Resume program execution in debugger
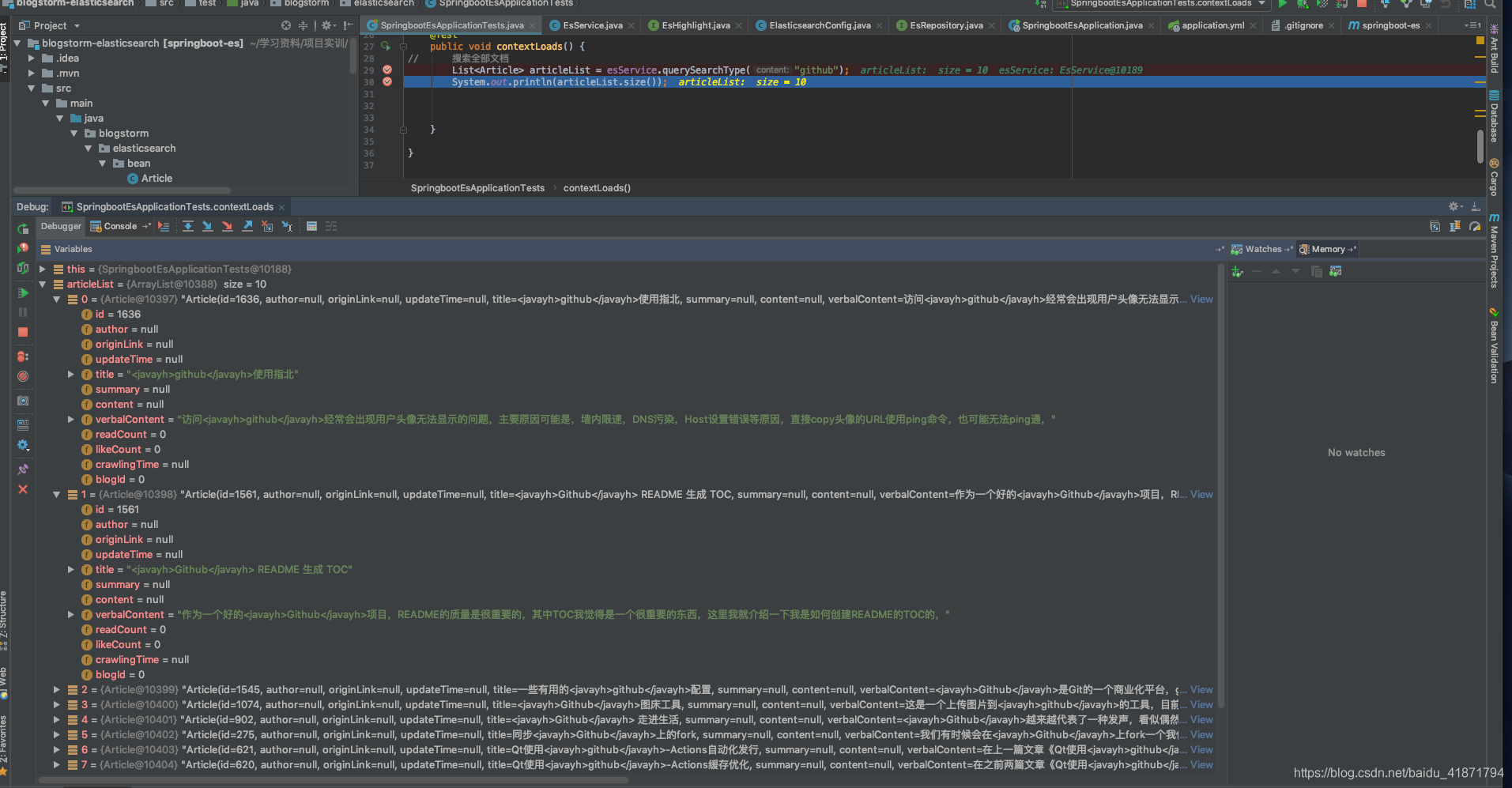This screenshot has width=1512, height=788. 23,292
